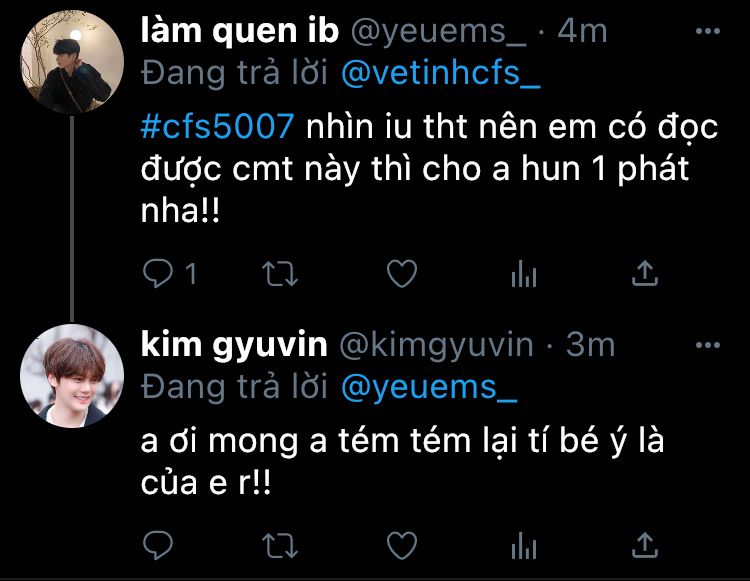Share the làm quen ib tweet

[645, 273]
